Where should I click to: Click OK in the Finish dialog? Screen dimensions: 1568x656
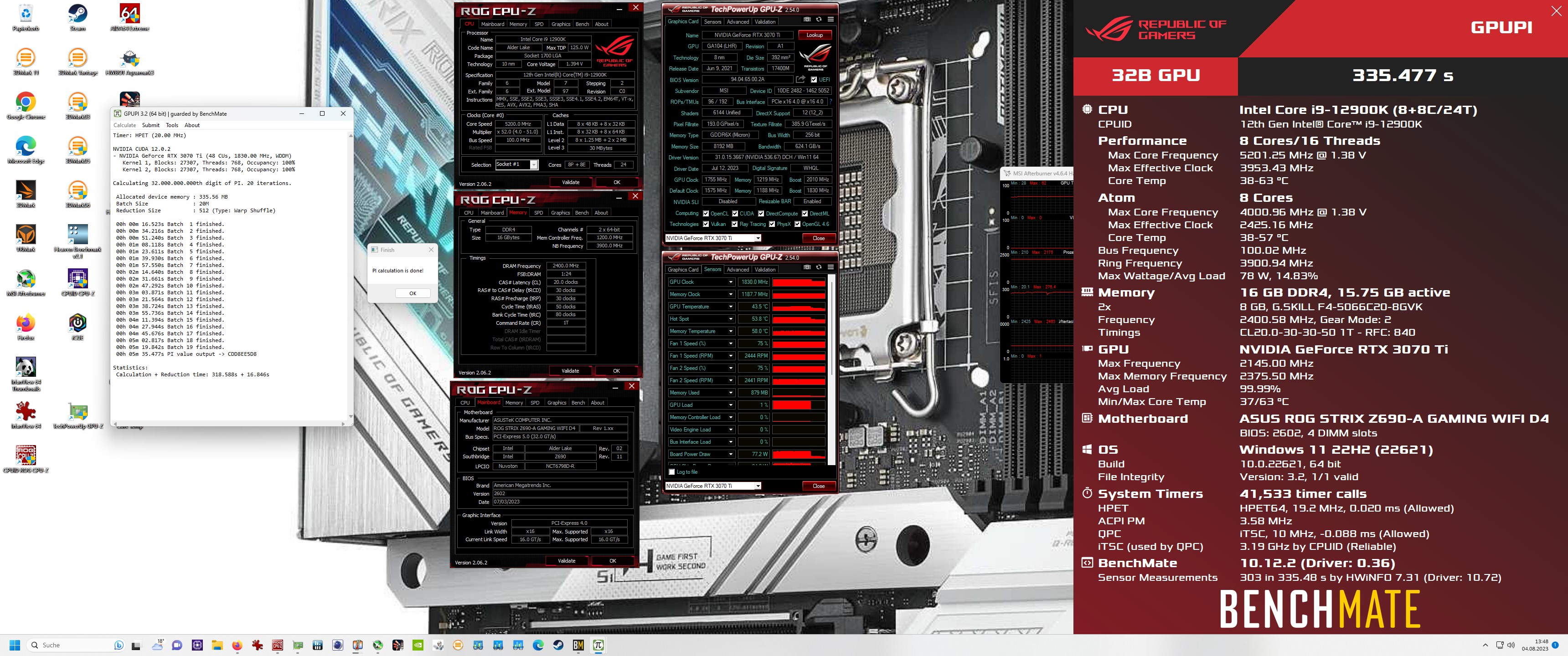click(x=413, y=293)
